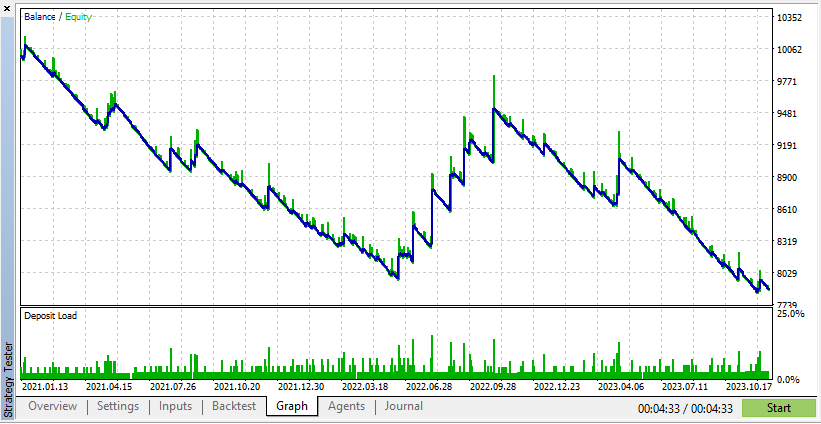Click the elapsed time 00:04:33 / 00:04:33
821x424 pixels.
tap(686, 408)
